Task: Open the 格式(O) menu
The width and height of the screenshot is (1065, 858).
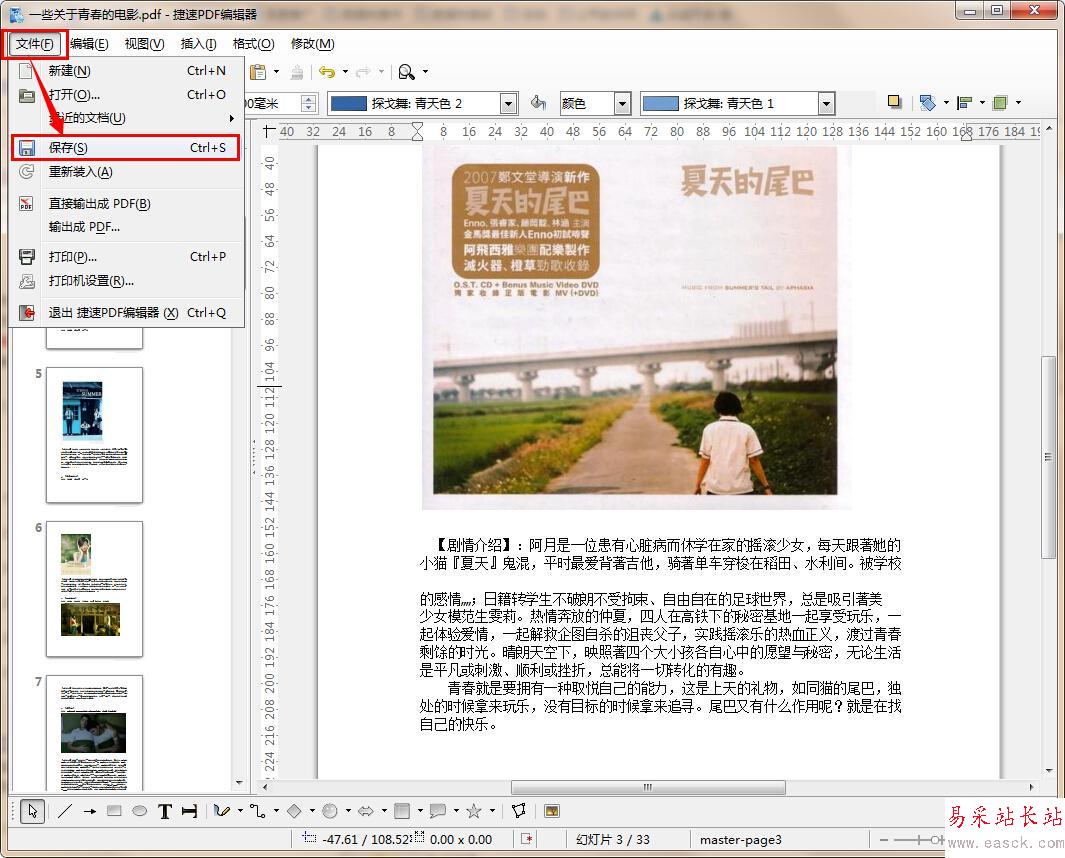Action: (253, 44)
